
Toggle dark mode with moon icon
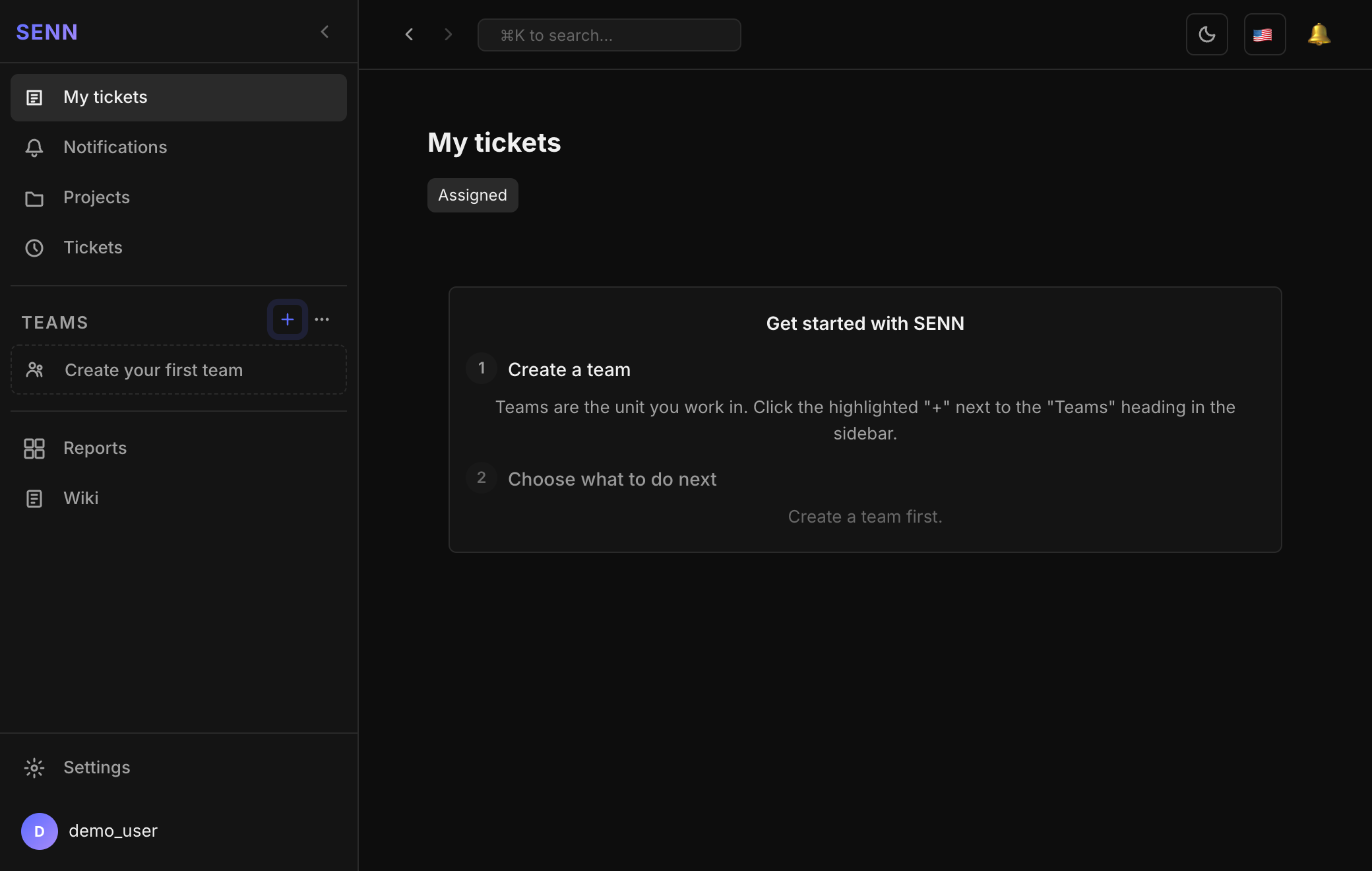coord(1207,34)
